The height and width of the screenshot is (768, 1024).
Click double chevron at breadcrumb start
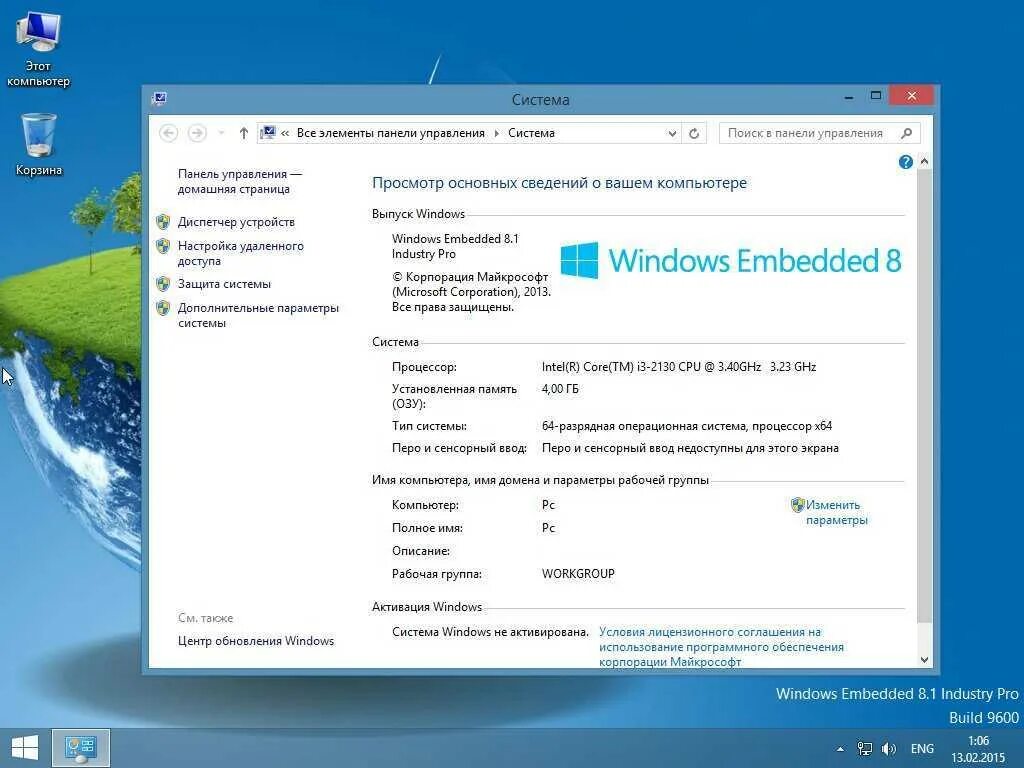285,133
